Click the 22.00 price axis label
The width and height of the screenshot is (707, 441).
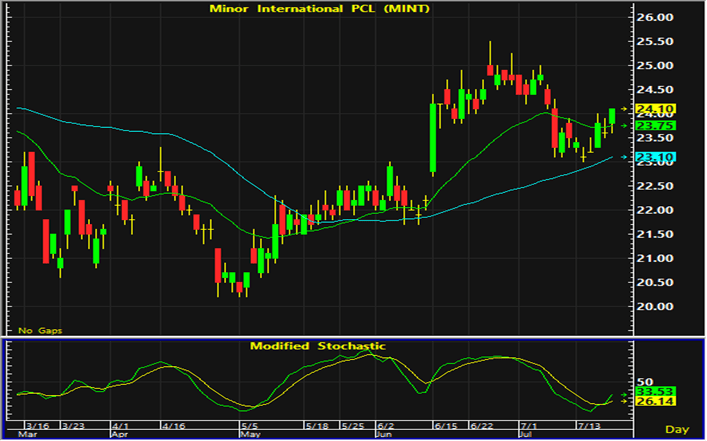[x=654, y=210]
